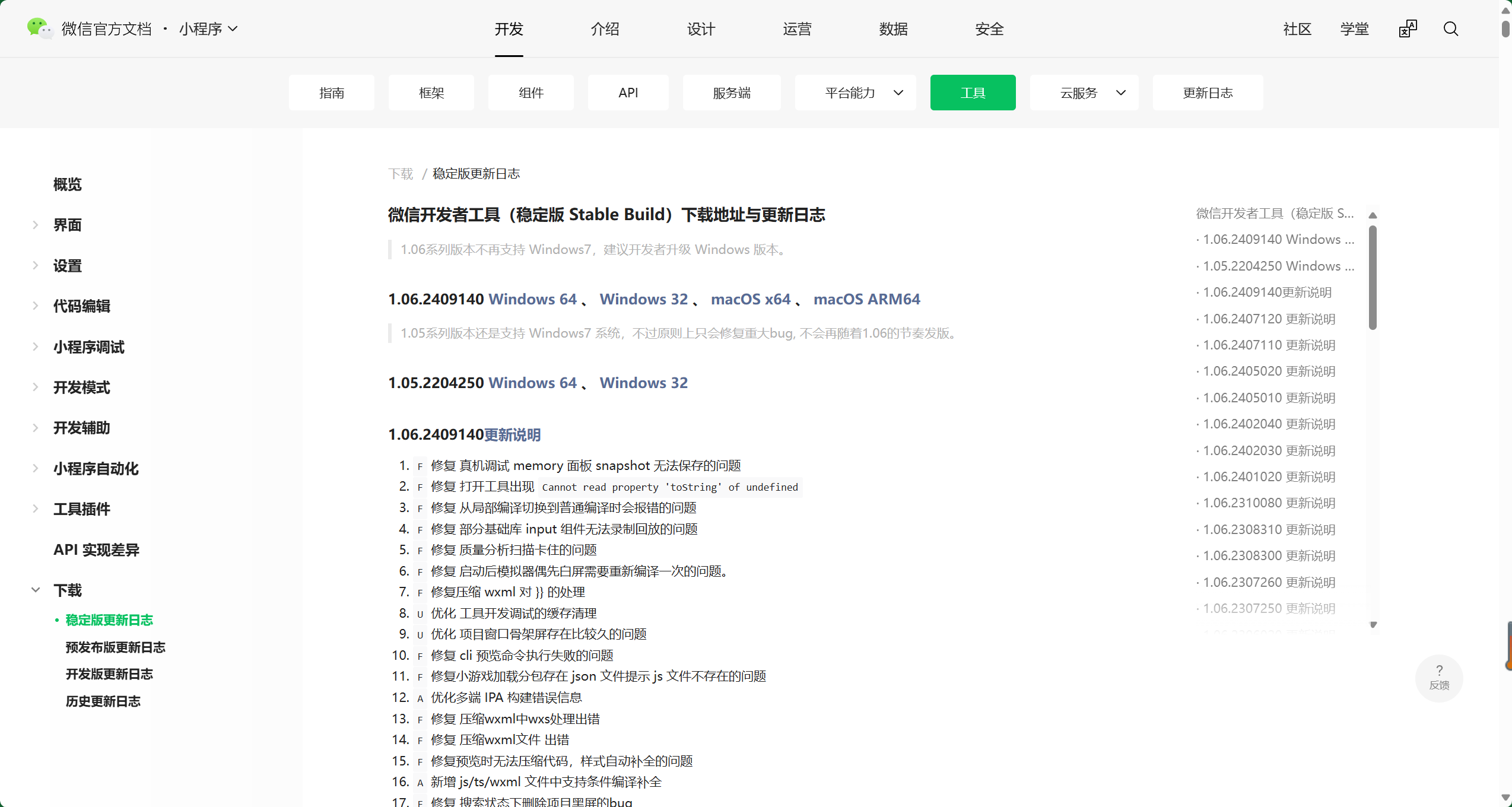The height and width of the screenshot is (807, 1512).
Task: Switch to the 设计 tab
Action: click(x=701, y=28)
